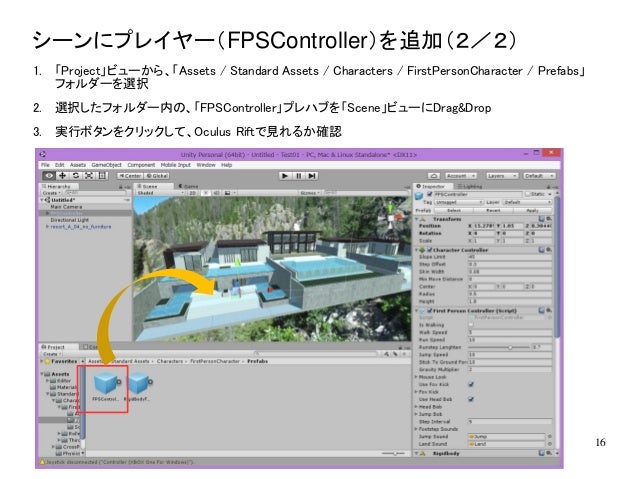Toggle the Hierarchy panel lock icon

point(121,187)
